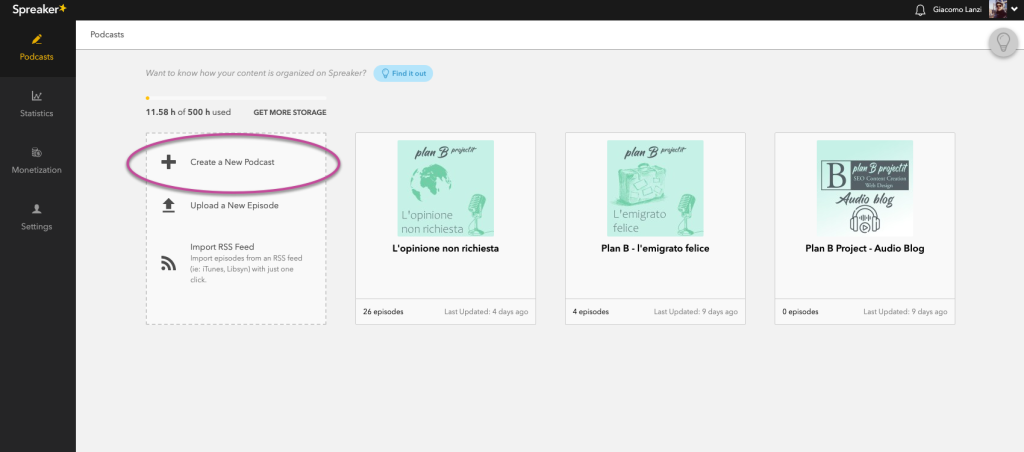Open the Monetization label in the sidebar

tap(37, 170)
